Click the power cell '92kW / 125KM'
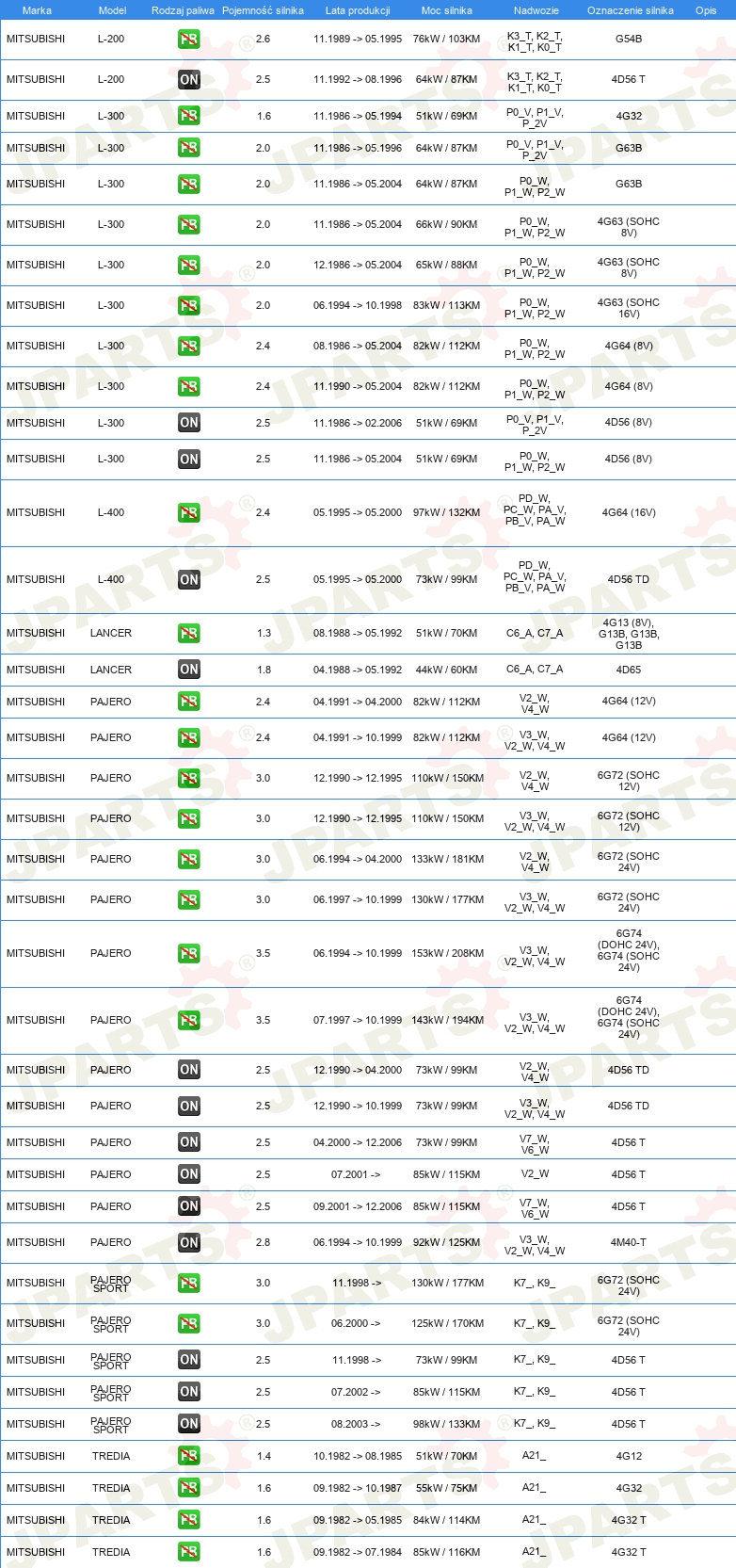The image size is (736, 1568). 447,1243
